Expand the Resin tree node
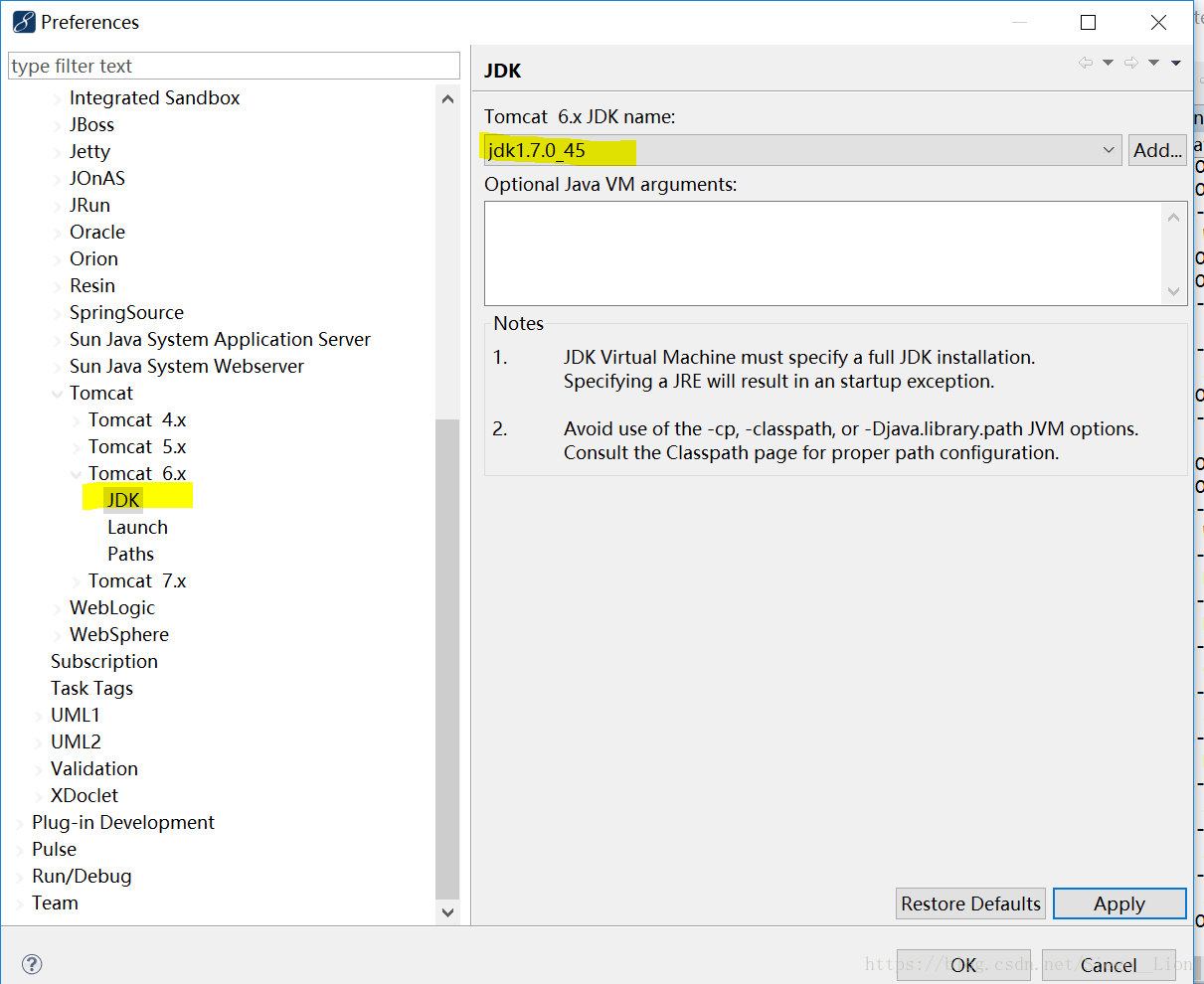 [58, 286]
